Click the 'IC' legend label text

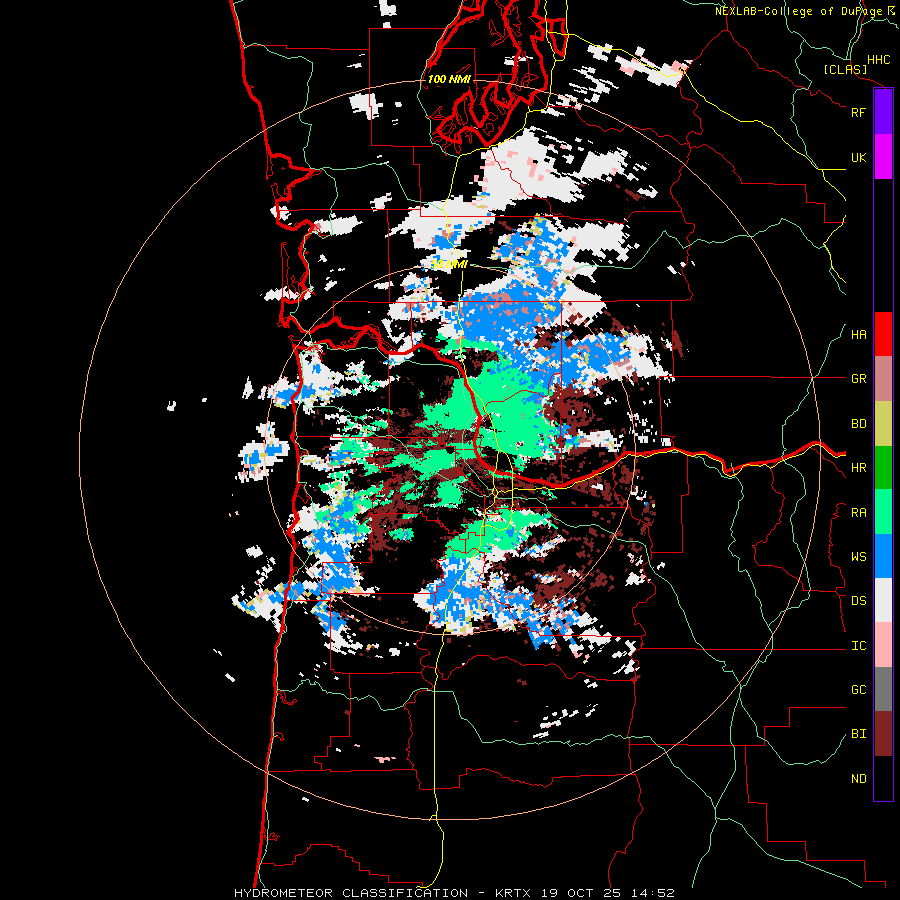[859, 646]
